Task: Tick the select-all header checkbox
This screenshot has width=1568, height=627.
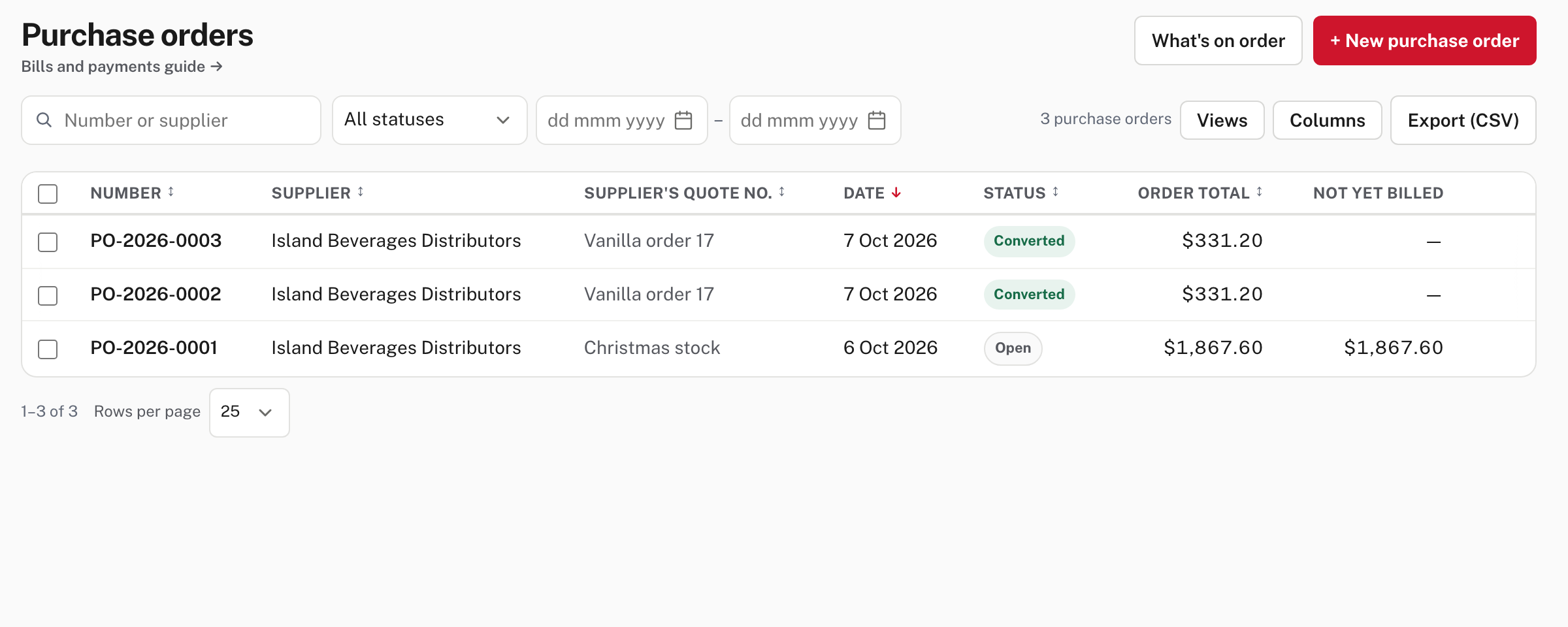Action: click(48, 194)
